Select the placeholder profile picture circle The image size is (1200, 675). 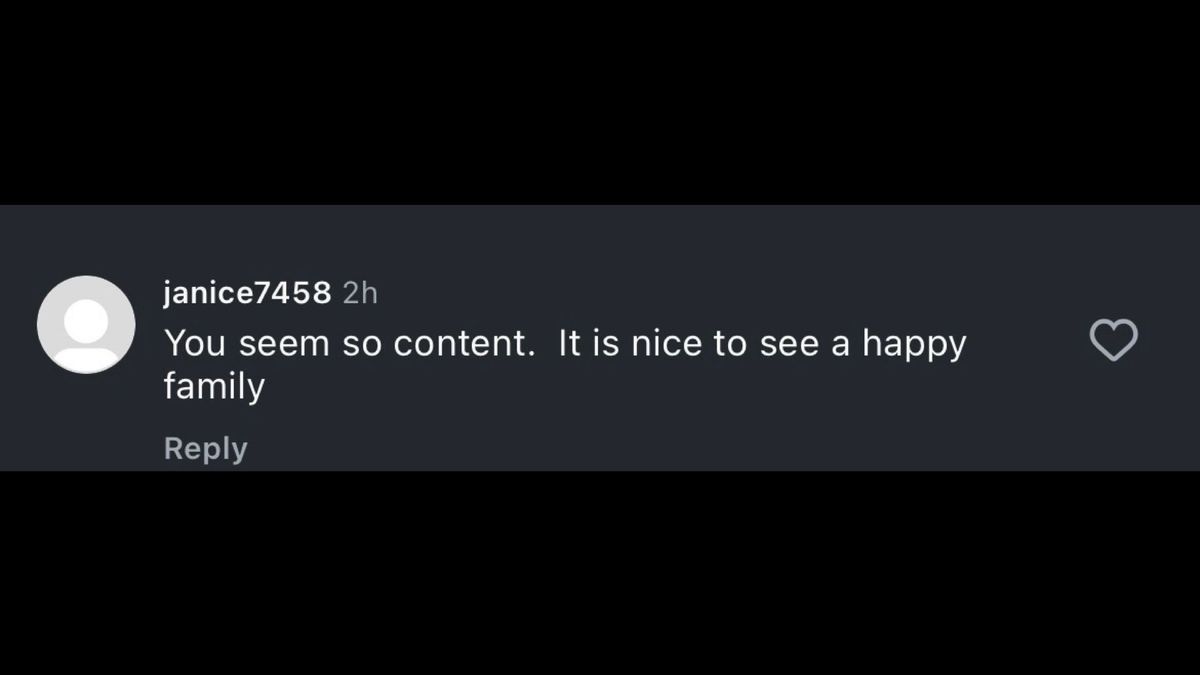coord(86,325)
